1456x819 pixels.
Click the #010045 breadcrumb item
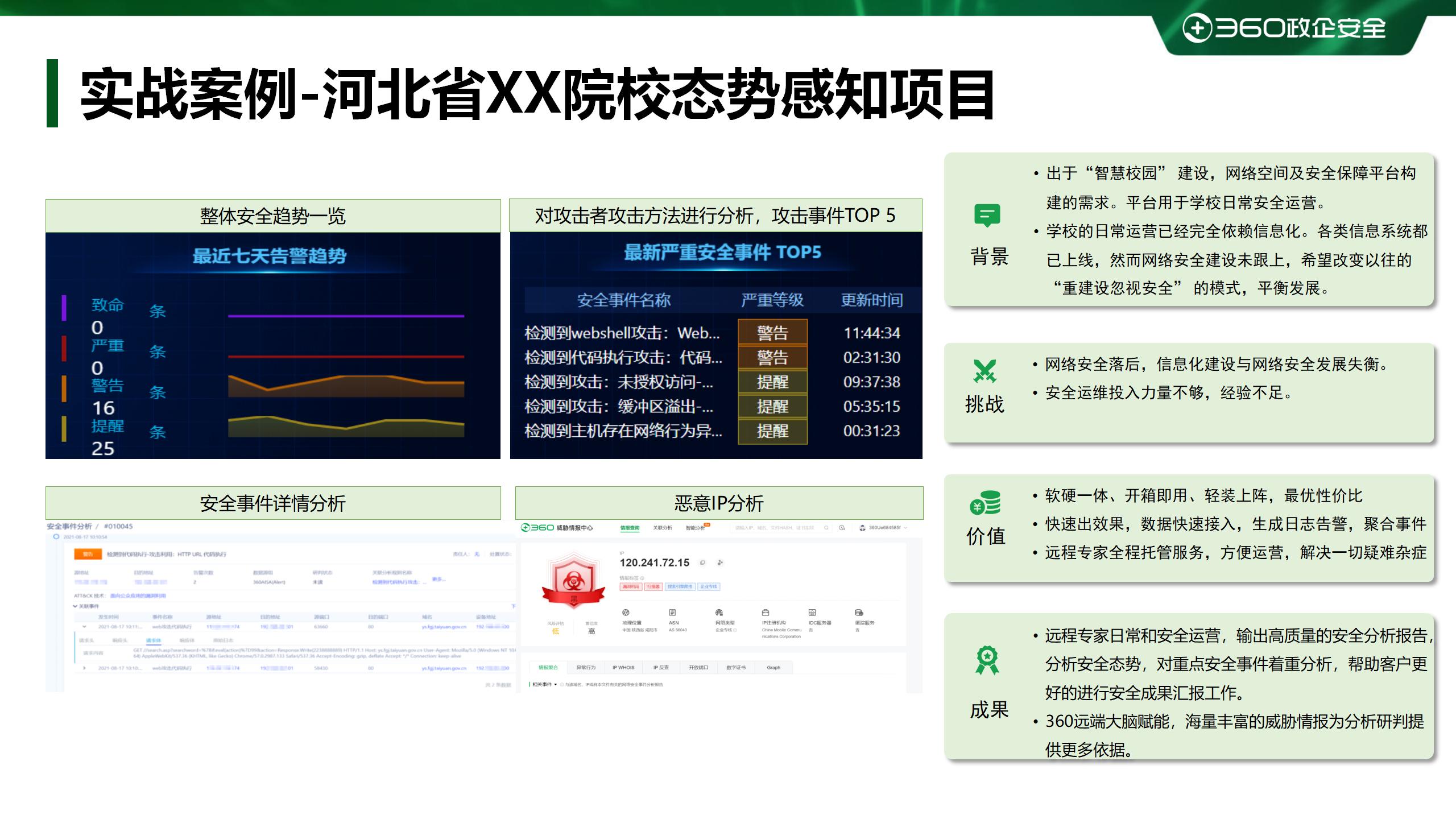(118, 526)
